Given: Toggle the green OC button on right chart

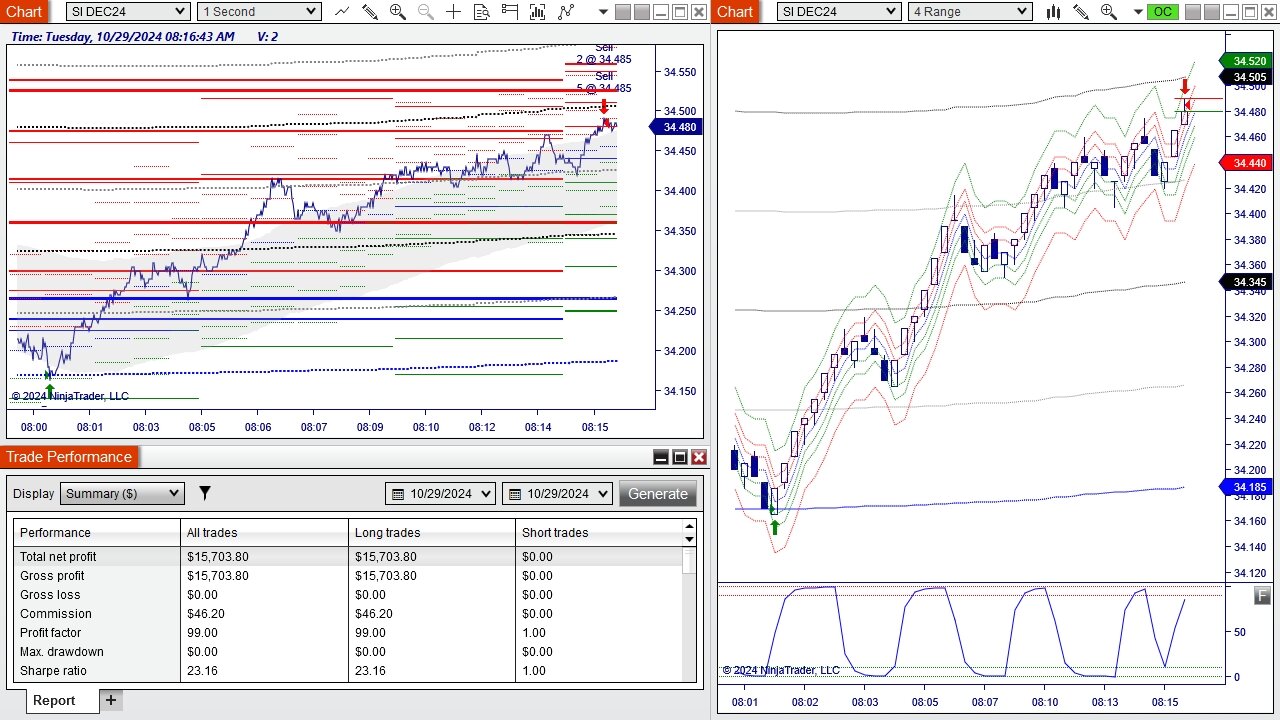Looking at the screenshot, I should tap(1162, 12).
